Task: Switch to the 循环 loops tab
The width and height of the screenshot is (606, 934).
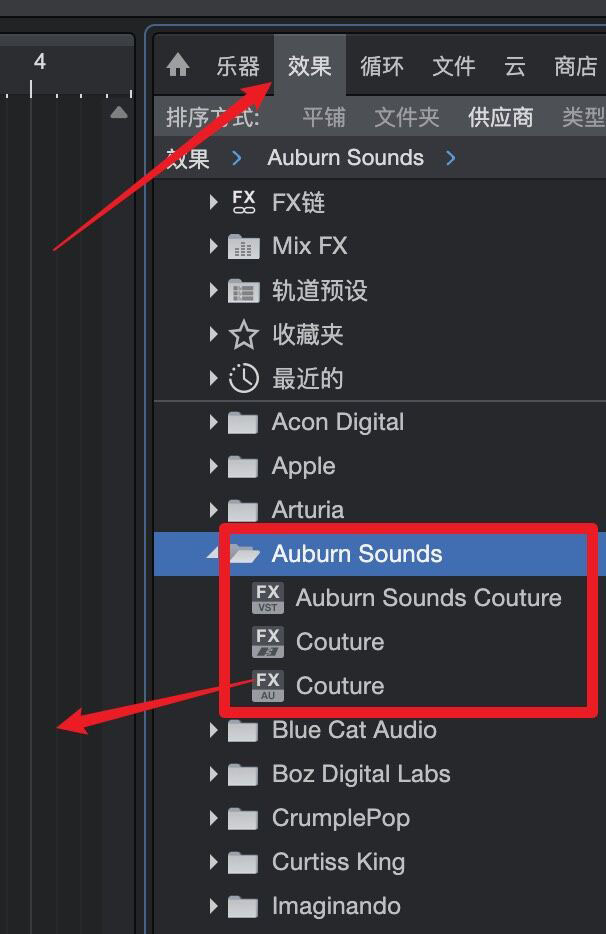Action: [382, 66]
